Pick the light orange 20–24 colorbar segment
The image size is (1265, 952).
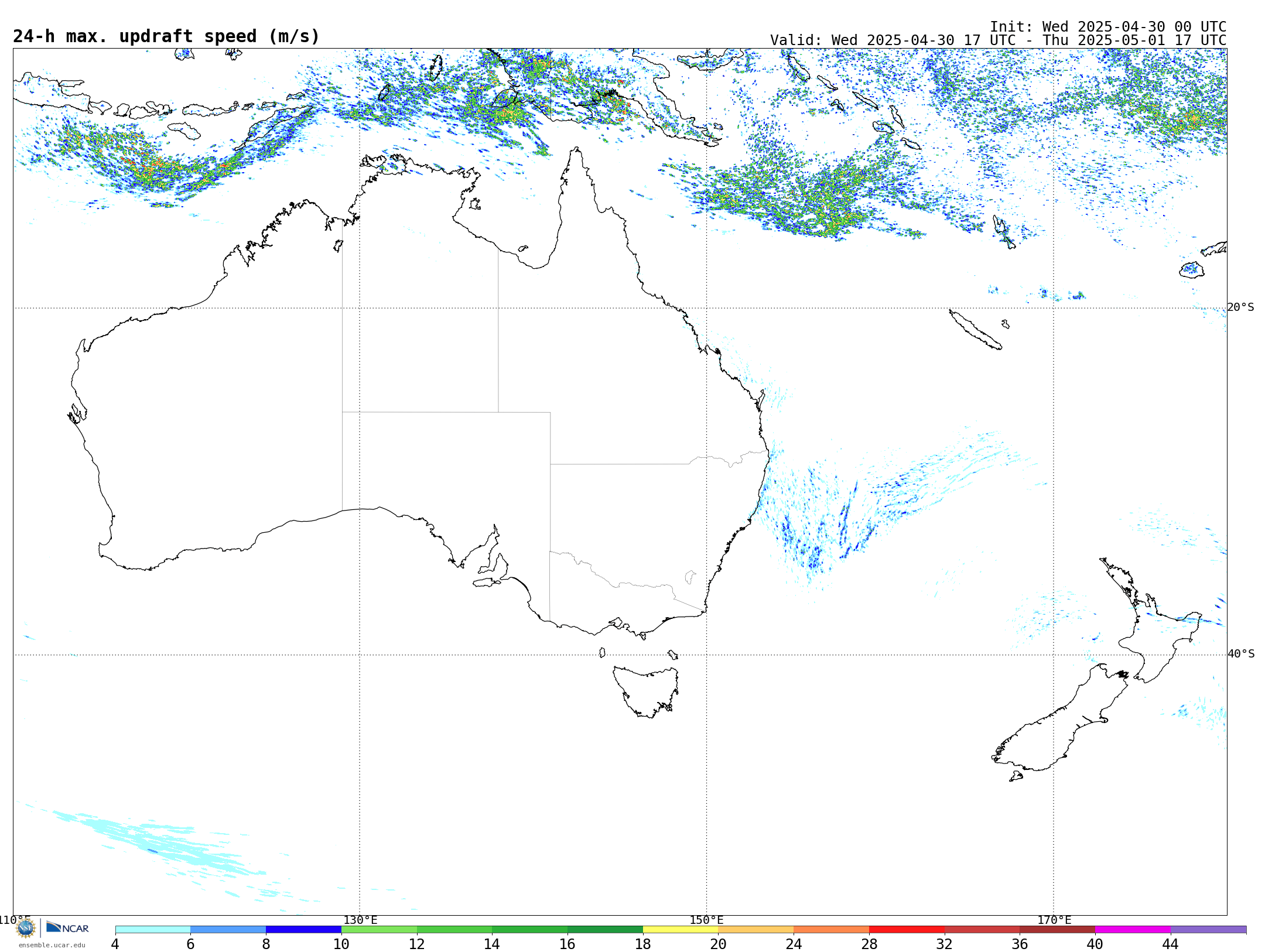[756, 930]
